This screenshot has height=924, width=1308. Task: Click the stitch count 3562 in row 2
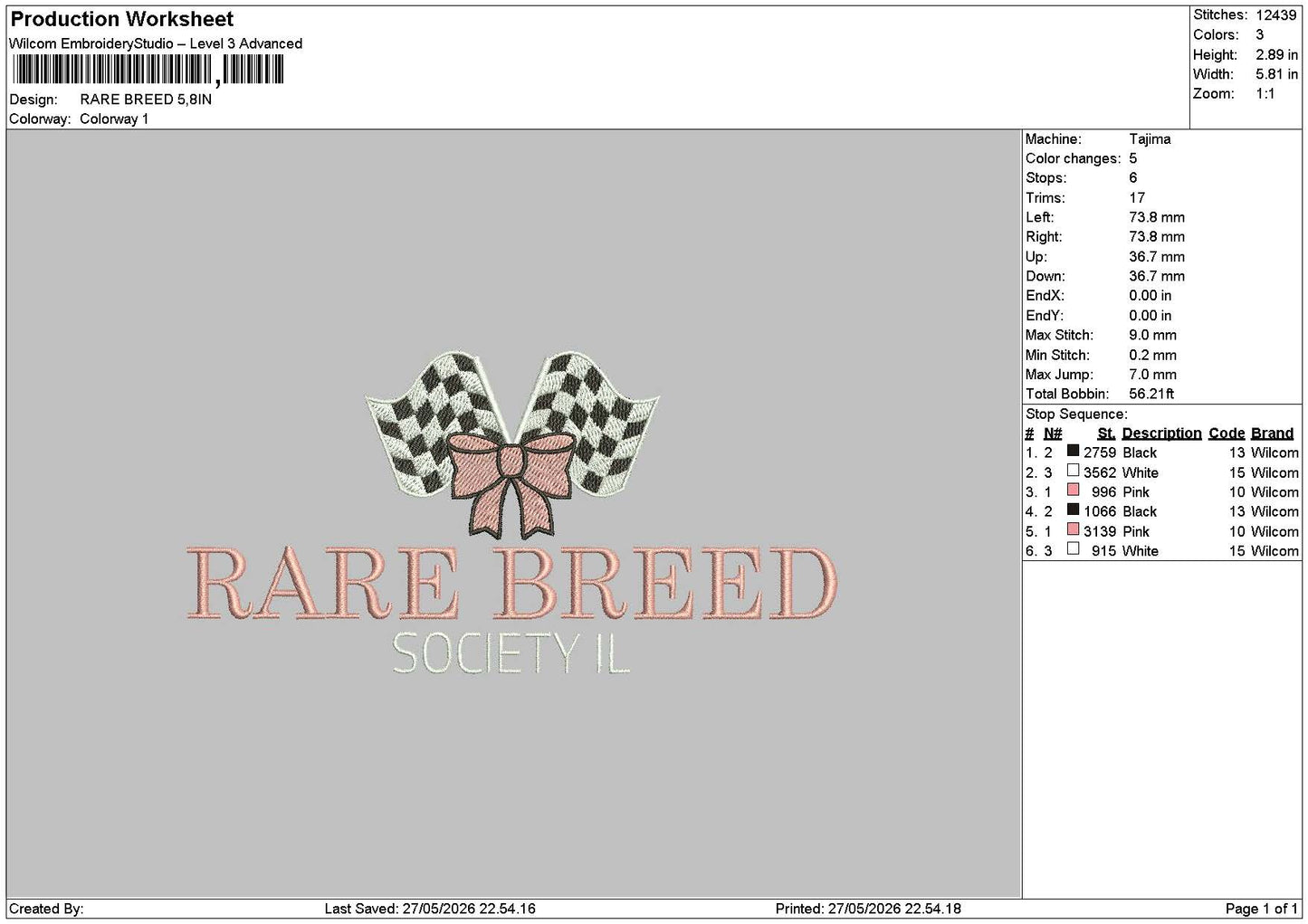pyautogui.click(x=1100, y=472)
